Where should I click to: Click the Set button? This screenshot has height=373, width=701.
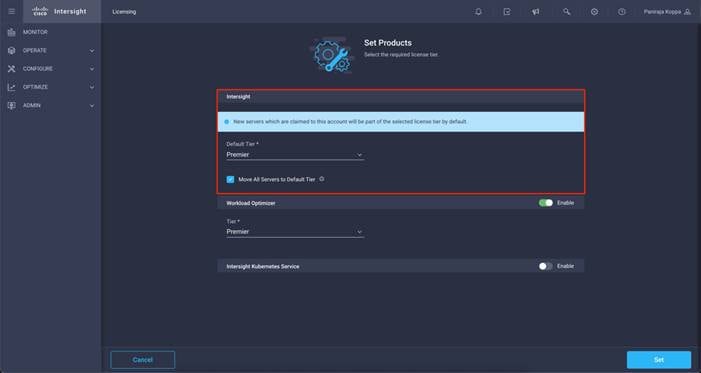659,360
